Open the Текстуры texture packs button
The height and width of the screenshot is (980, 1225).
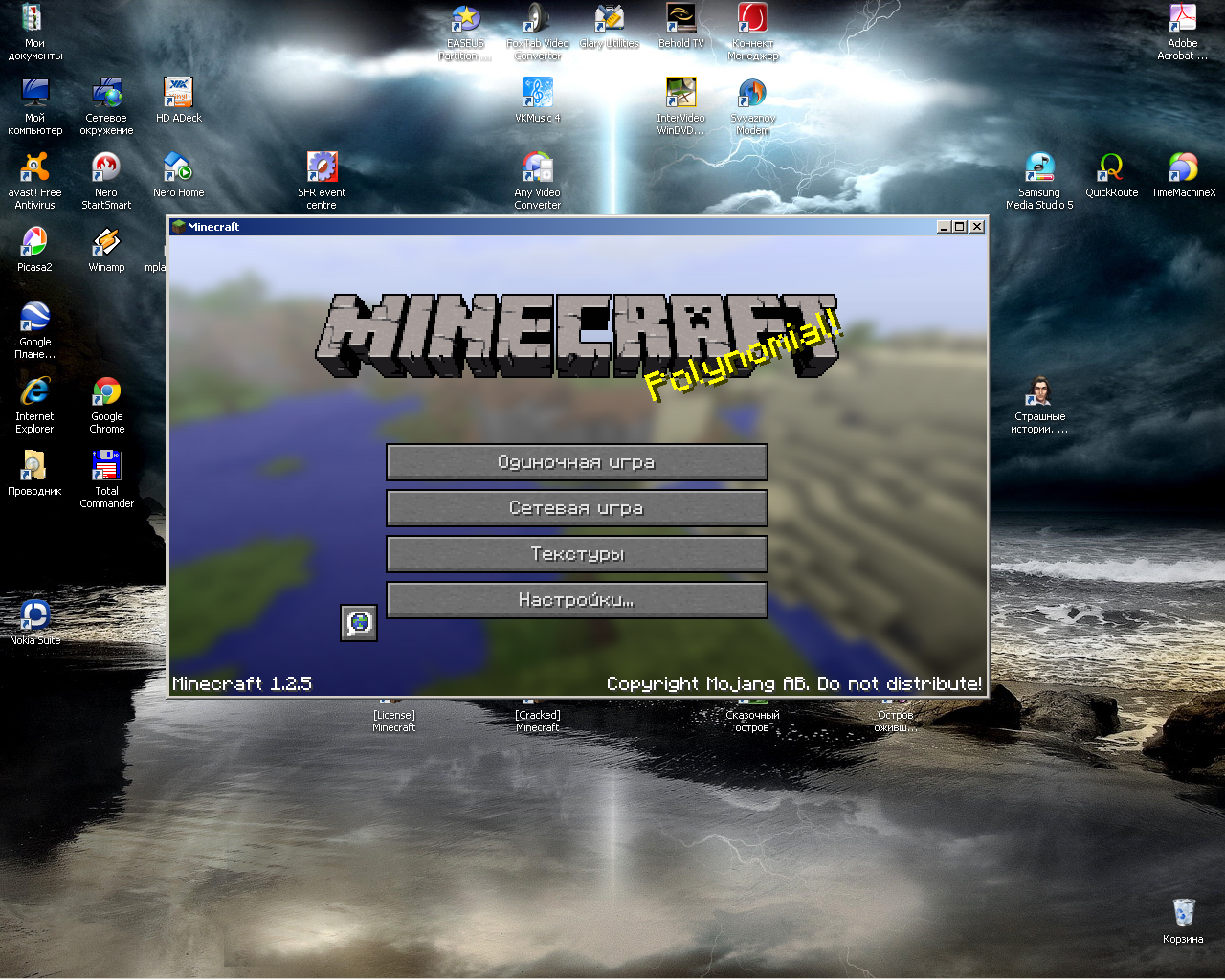[577, 554]
